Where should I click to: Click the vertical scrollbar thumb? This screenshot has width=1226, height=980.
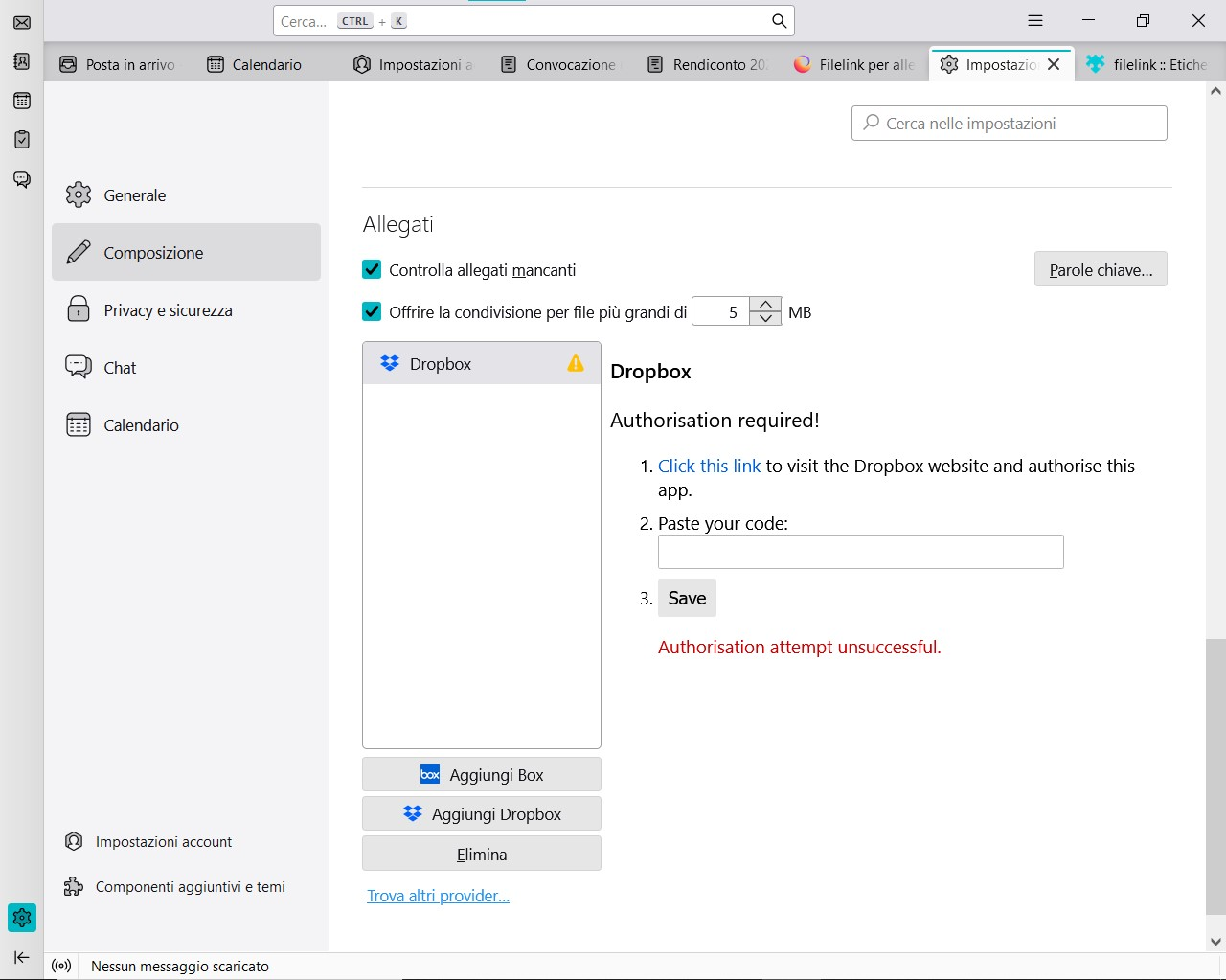(x=1215, y=776)
